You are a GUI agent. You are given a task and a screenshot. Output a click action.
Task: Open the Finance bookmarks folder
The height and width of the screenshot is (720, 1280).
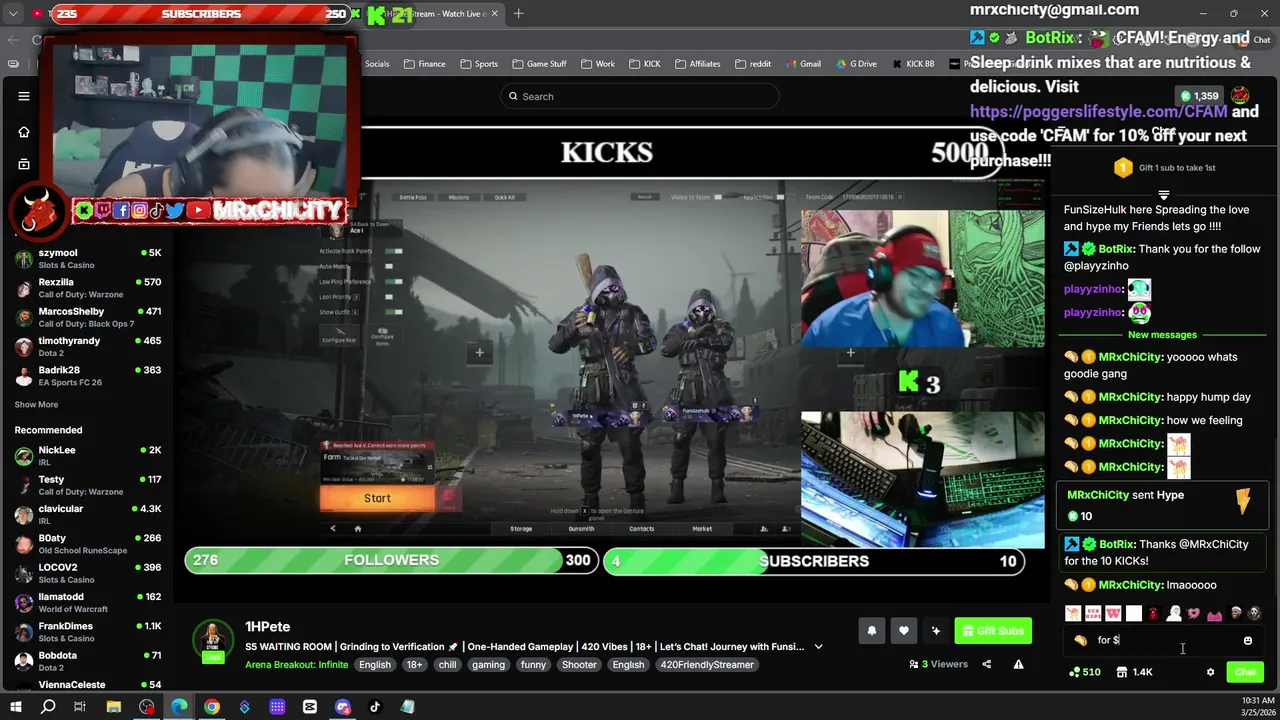425,64
